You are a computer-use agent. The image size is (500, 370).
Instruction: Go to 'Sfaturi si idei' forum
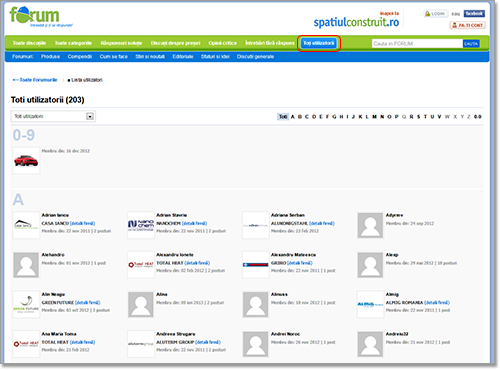(x=215, y=57)
